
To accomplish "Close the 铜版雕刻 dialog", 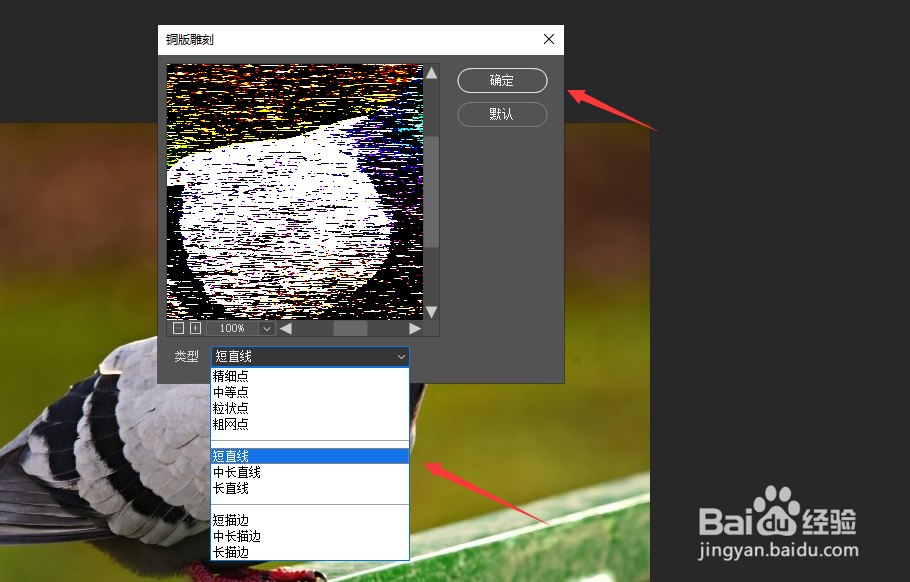I will pos(548,39).
